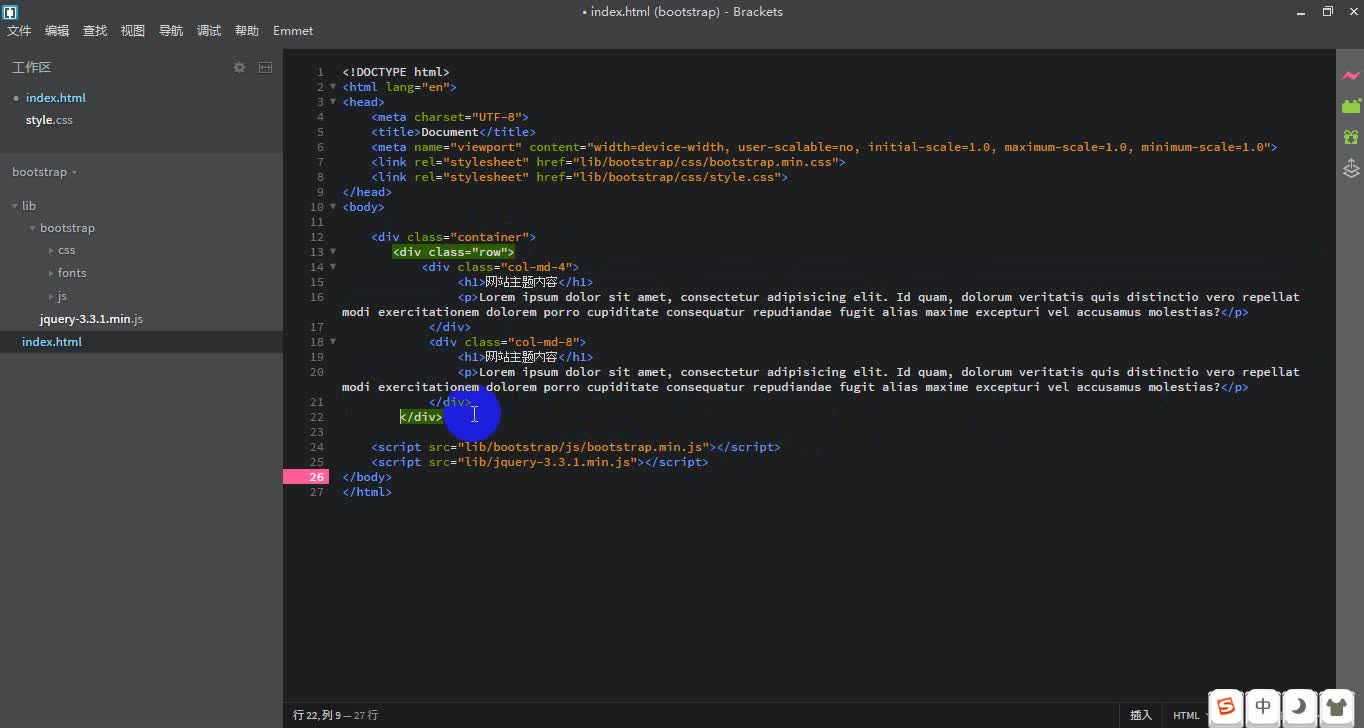Click line number 26 in the gutter
Viewport: 1364px width, 728px height.
click(316, 476)
